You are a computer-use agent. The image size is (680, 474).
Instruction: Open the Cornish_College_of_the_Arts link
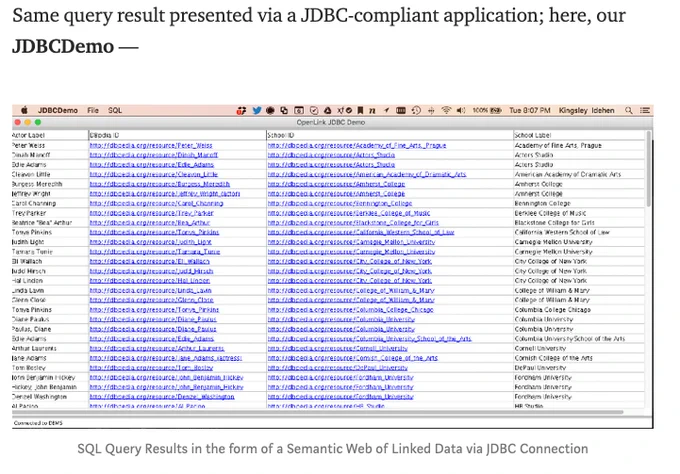[353, 358]
